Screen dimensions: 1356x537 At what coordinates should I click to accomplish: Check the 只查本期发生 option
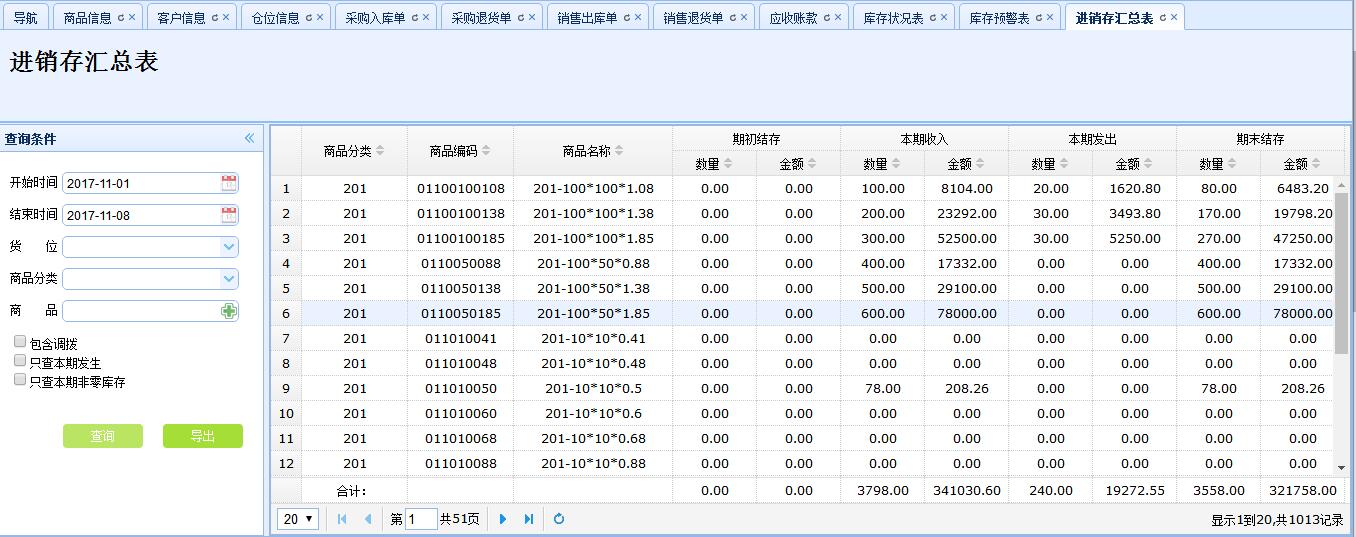point(20,361)
